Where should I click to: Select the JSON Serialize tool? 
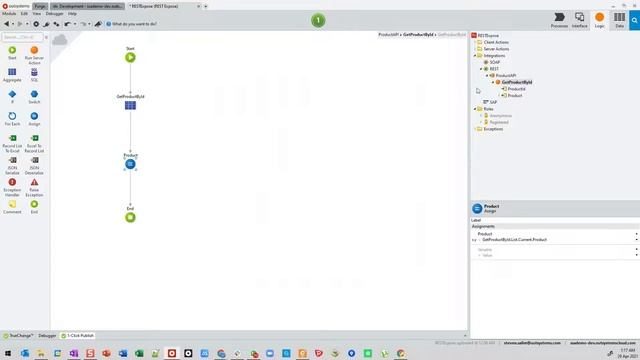coord(12,165)
